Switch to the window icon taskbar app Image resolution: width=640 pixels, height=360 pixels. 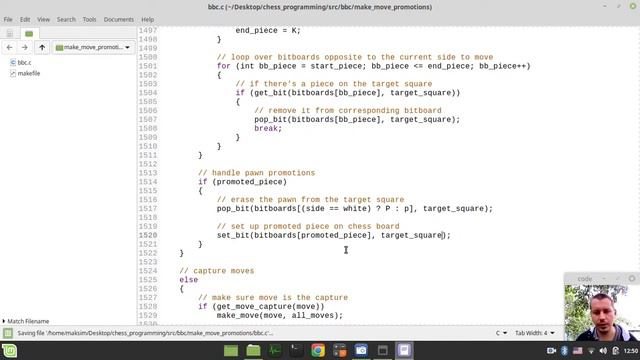coord(383,351)
